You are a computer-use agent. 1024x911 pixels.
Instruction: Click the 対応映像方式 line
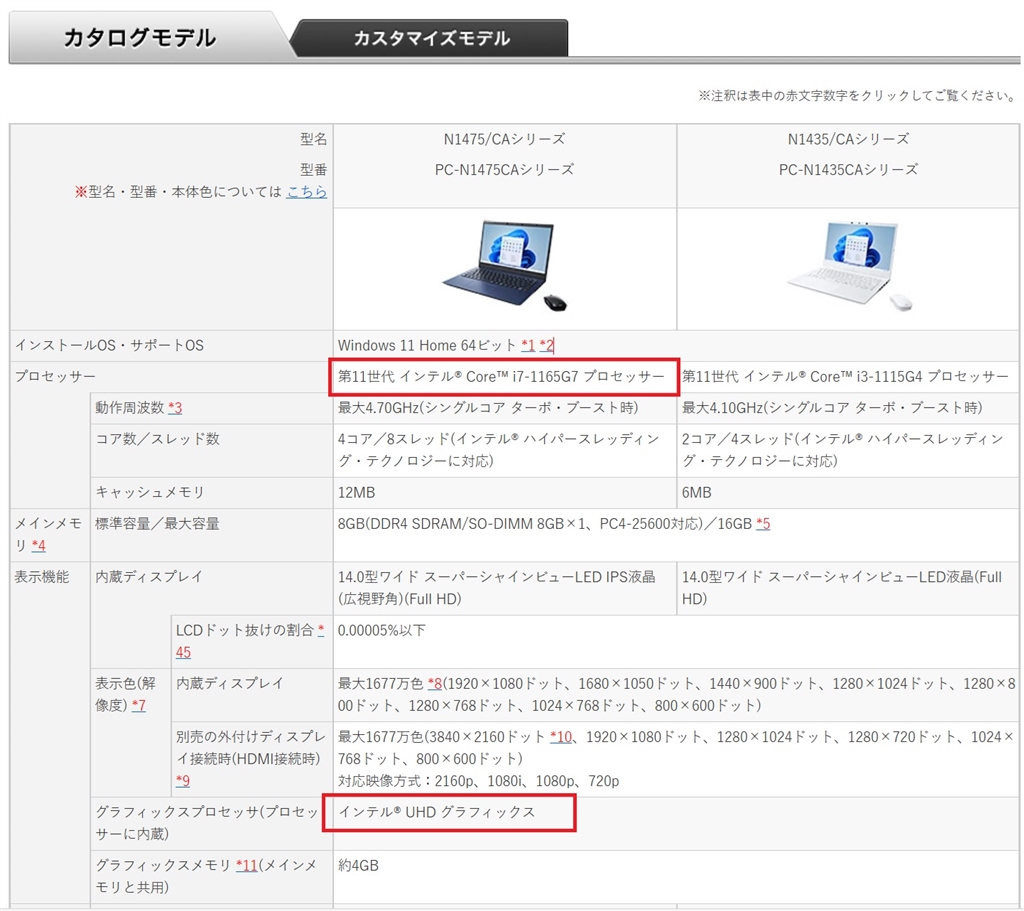[x=479, y=781]
